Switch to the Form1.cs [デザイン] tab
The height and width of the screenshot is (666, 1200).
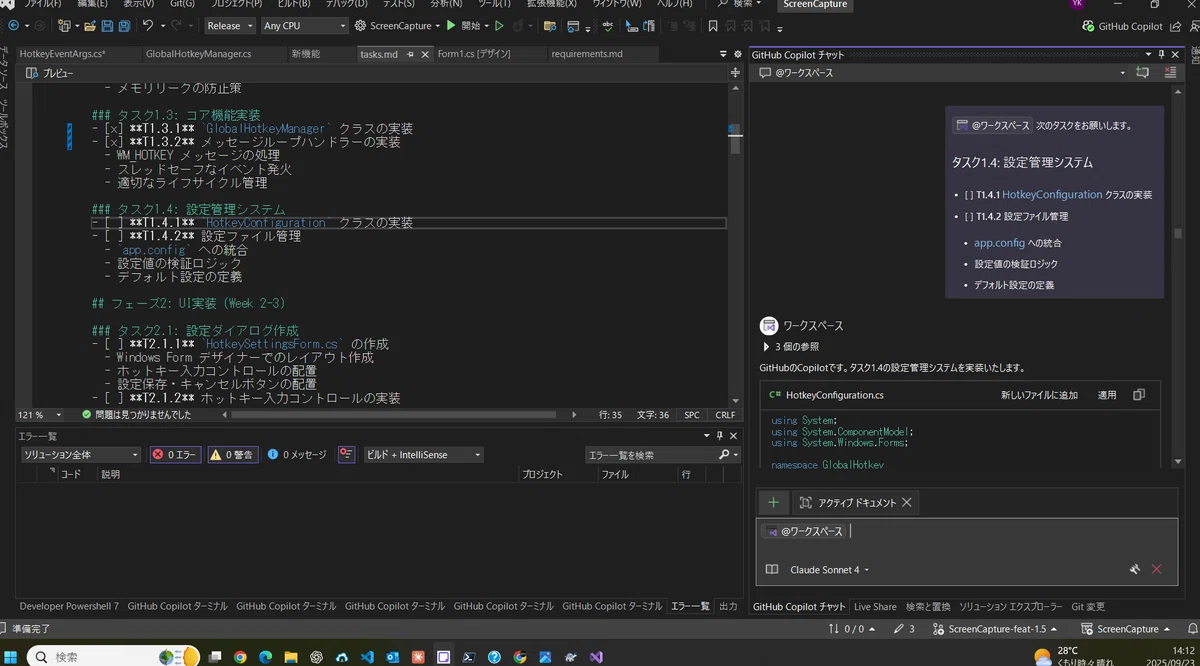tap(474, 54)
